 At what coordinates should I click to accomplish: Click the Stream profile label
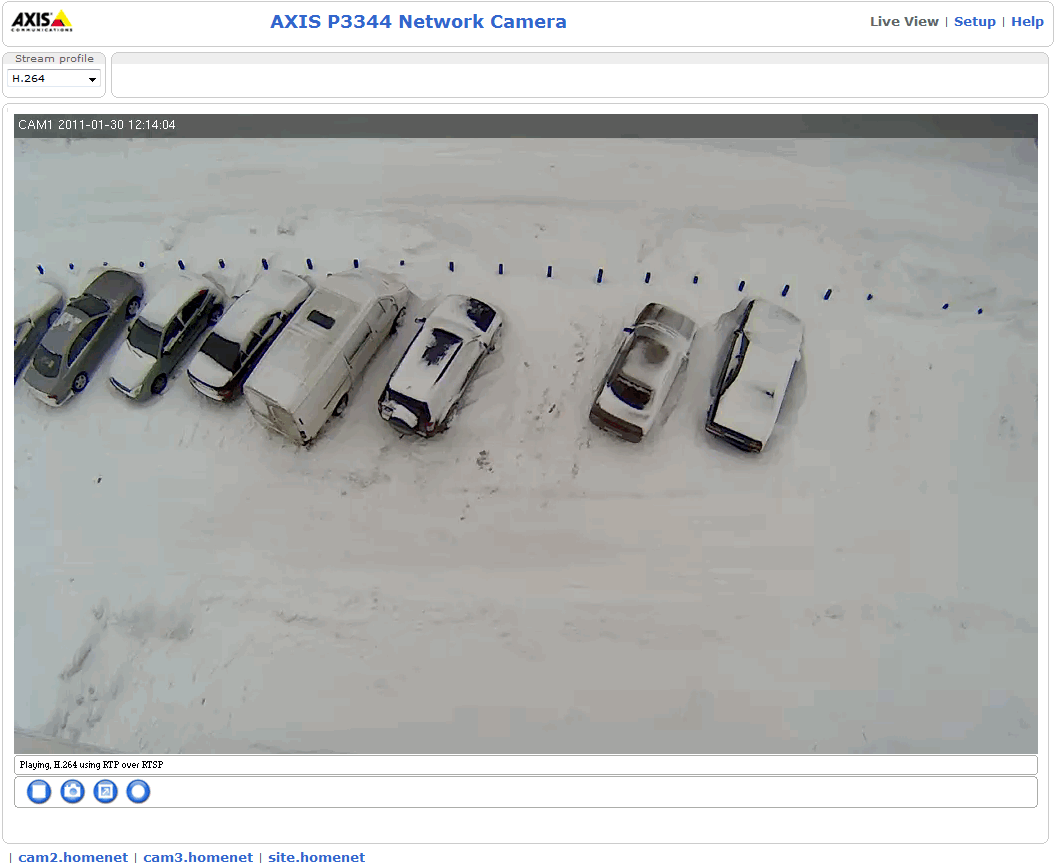[x=54, y=59]
